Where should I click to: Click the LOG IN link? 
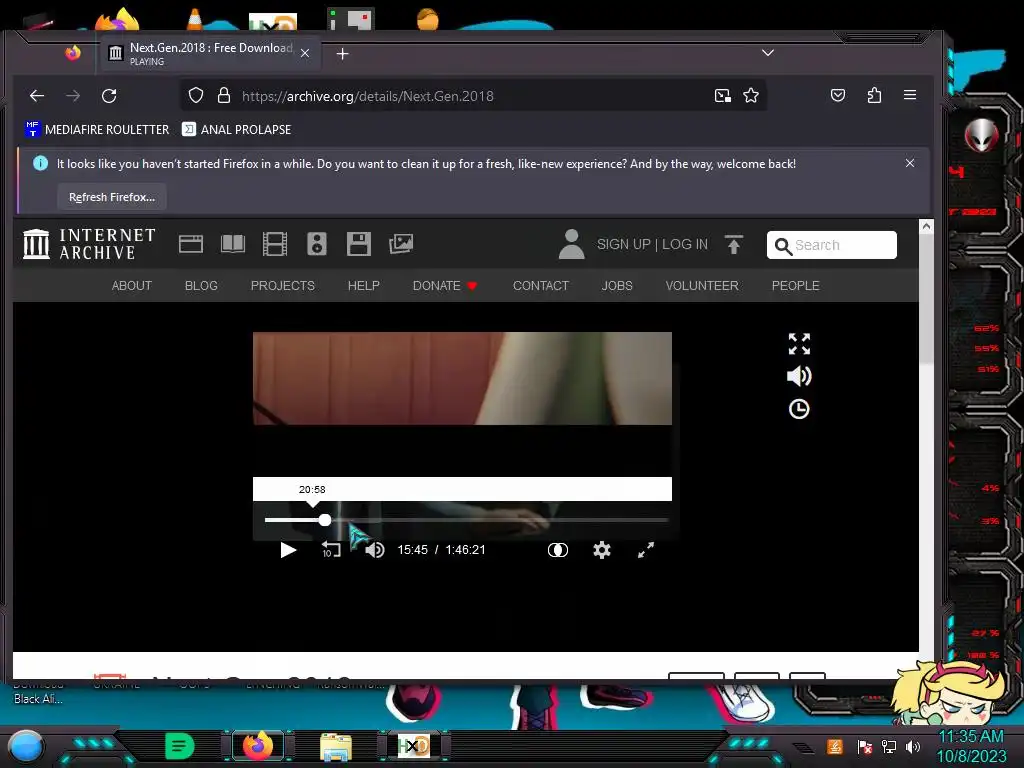tap(685, 244)
